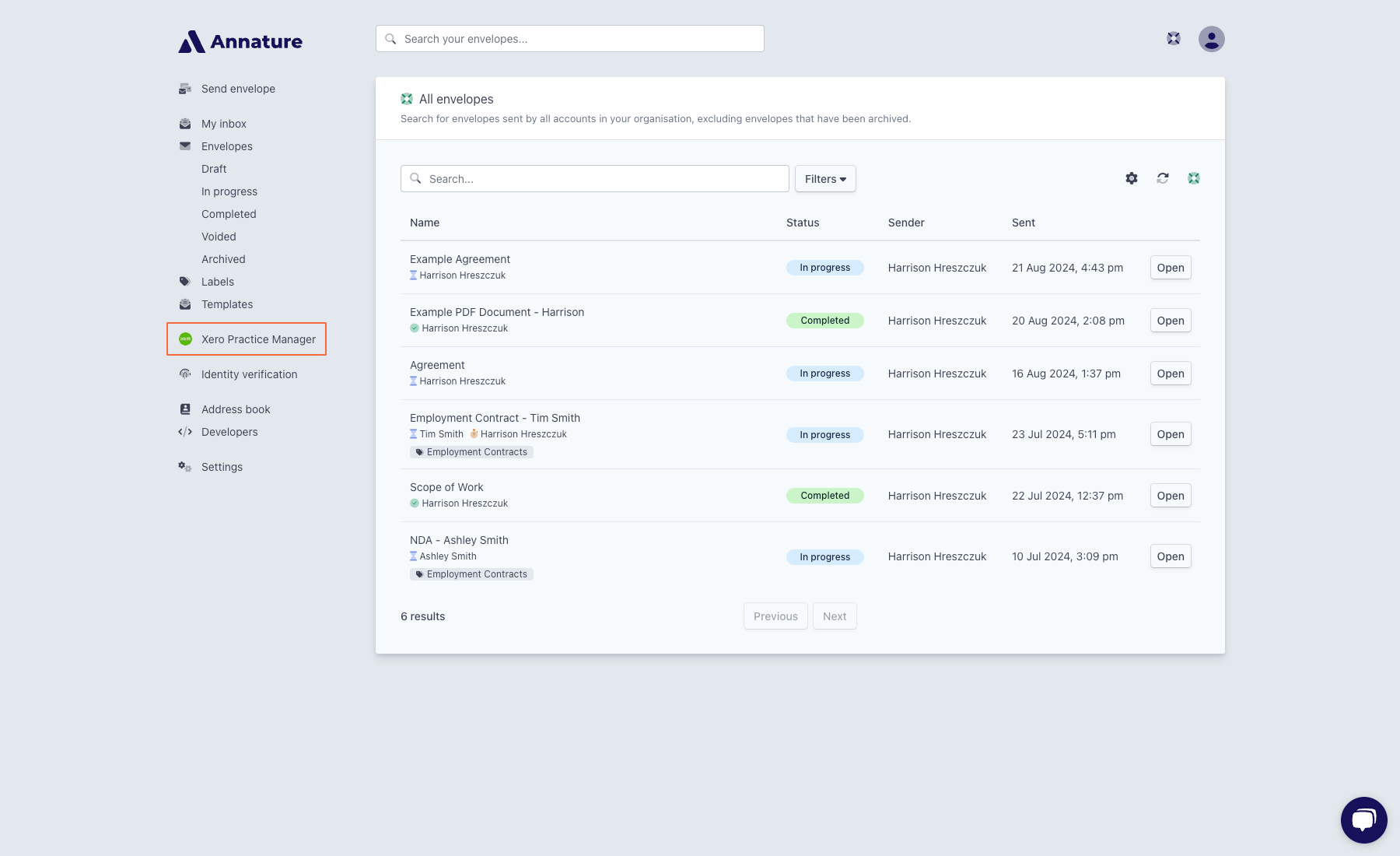This screenshot has width=1400, height=856.
Task: Open the refresh envelopes icon
Action: 1162,178
